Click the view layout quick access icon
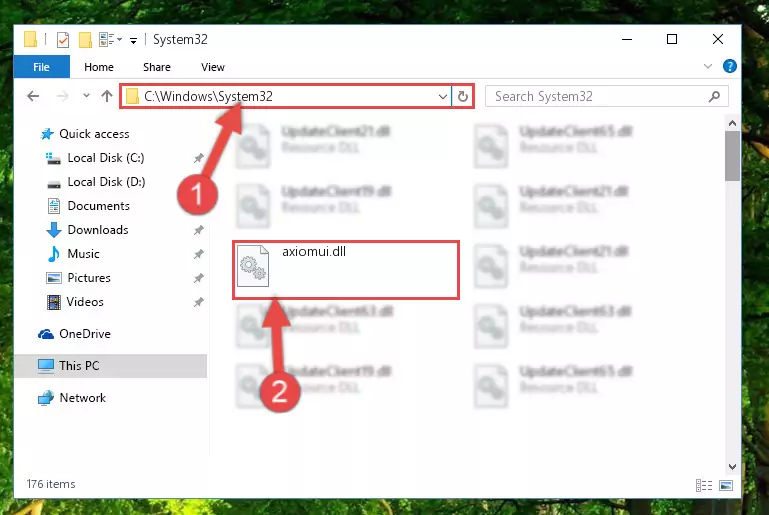The height and width of the screenshot is (515, 769). click(x=106, y=39)
